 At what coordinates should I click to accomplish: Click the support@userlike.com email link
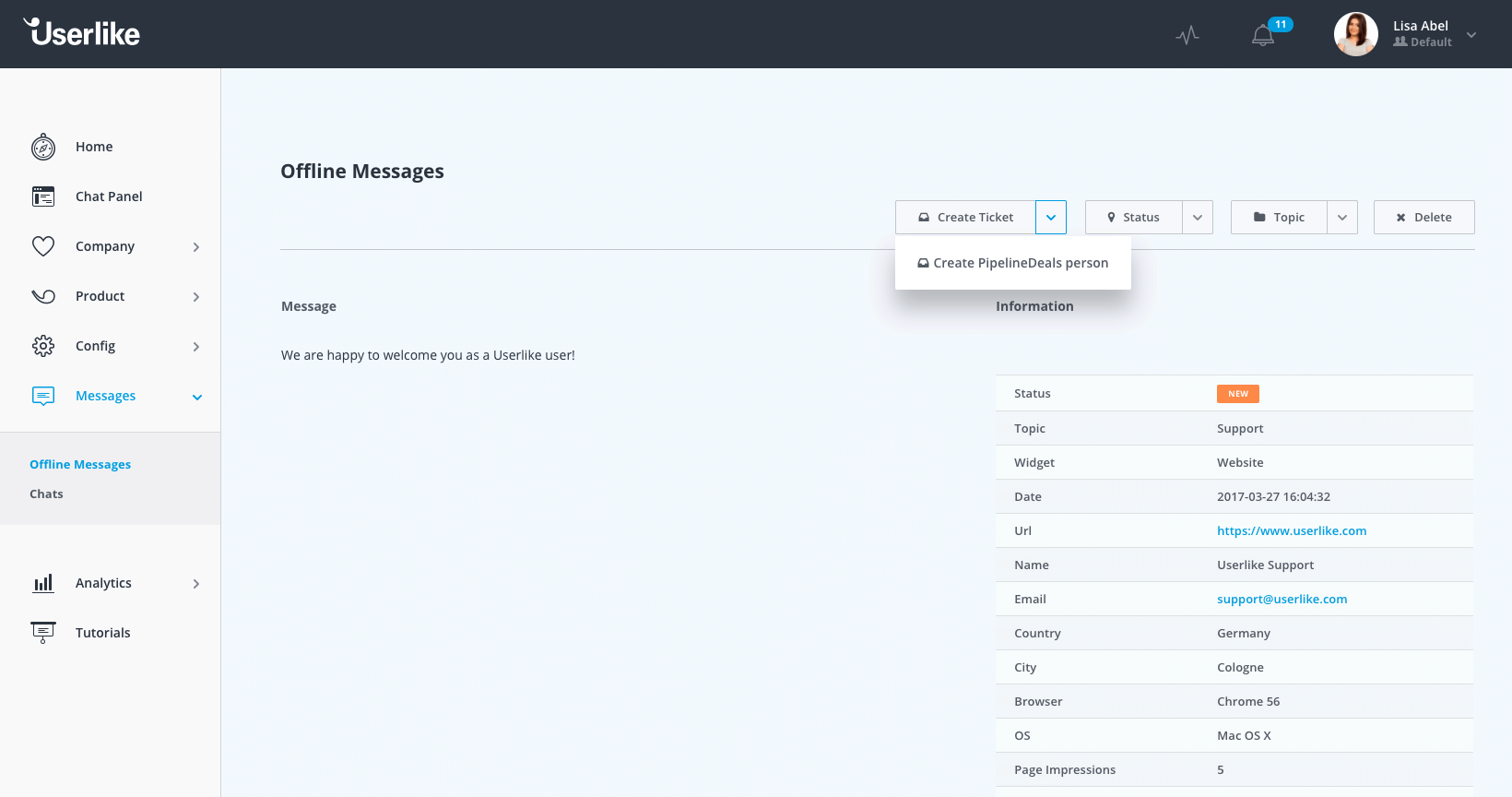click(1282, 599)
